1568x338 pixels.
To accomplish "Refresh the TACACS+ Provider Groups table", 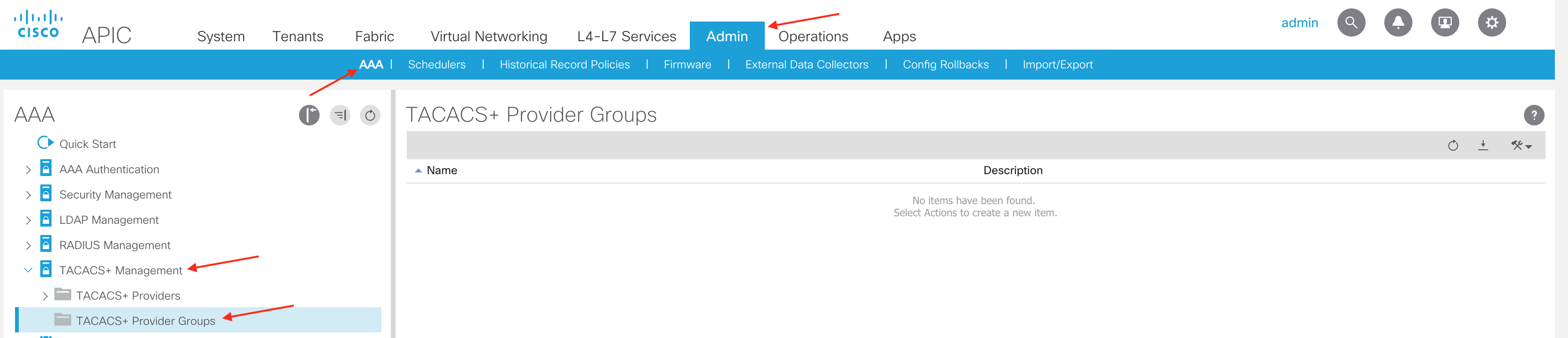I will click(x=1452, y=145).
